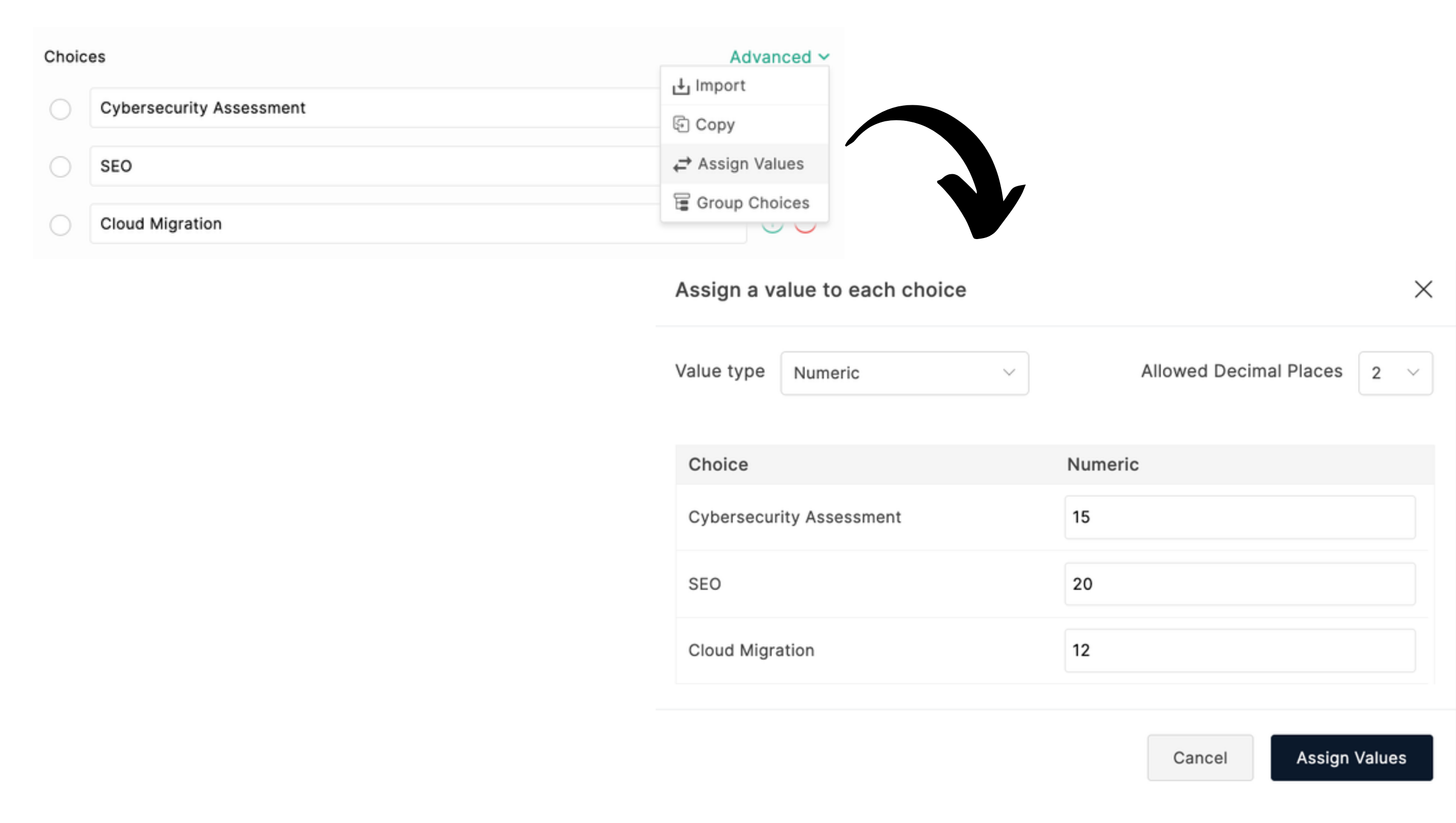Open the Value type Numeric dropdown
Viewport: 1456px width, 823px height.
click(x=904, y=373)
